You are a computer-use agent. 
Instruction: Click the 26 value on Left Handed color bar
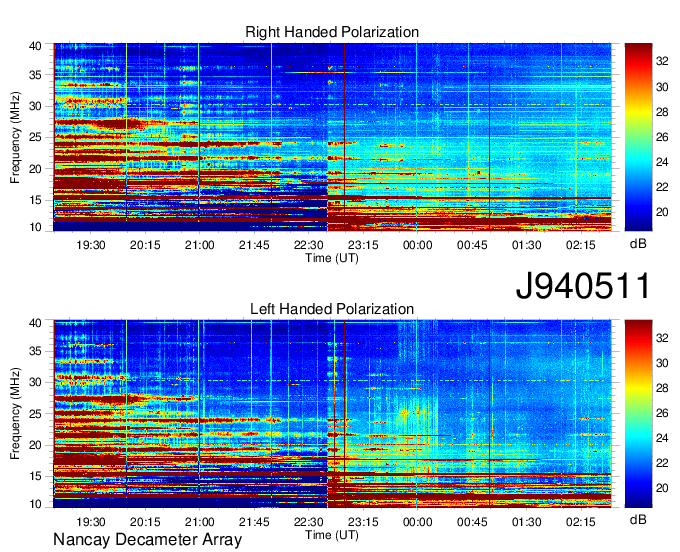click(x=662, y=413)
